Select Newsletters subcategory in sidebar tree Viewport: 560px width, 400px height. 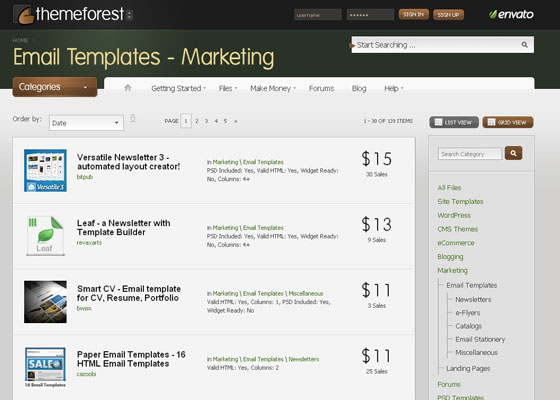pos(473,299)
